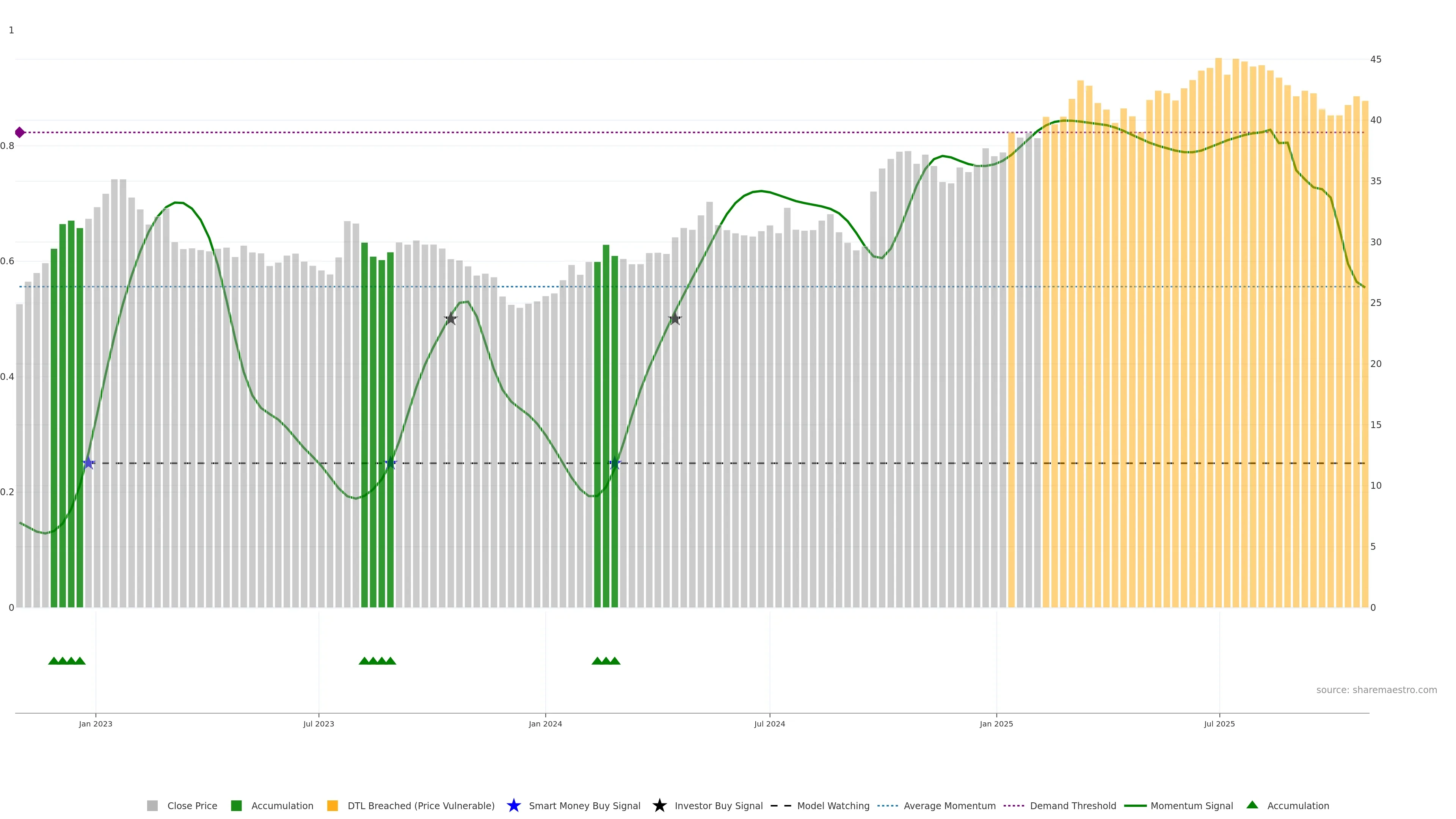Click the gray Close Price color swatch
This screenshot has width=1456, height=819.
click(152, 805)
